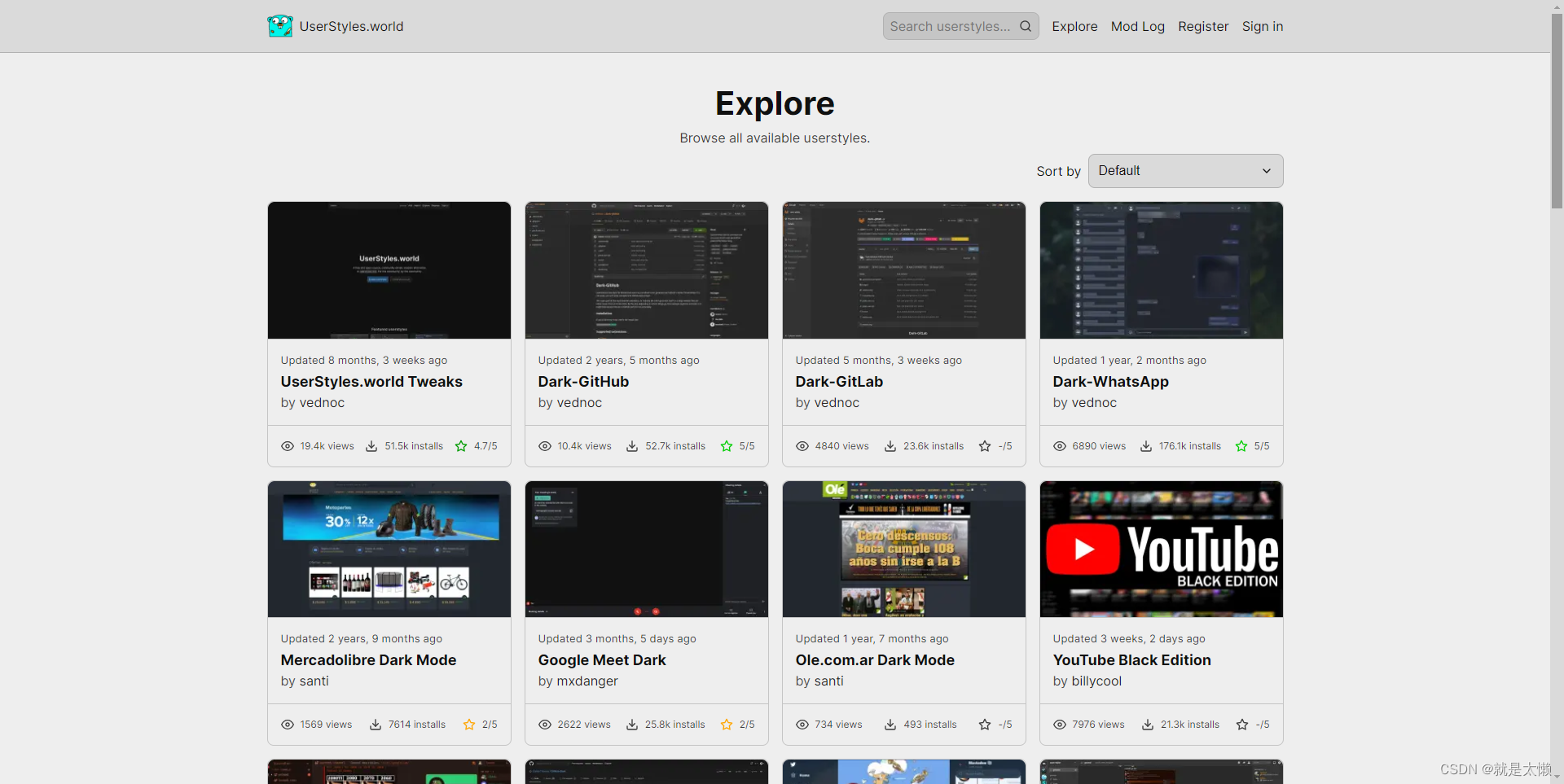Screen dimensions: 1564x784
Task: Click rating star on Mercadolibre Dark Mode card
Action: coord(469,725)
